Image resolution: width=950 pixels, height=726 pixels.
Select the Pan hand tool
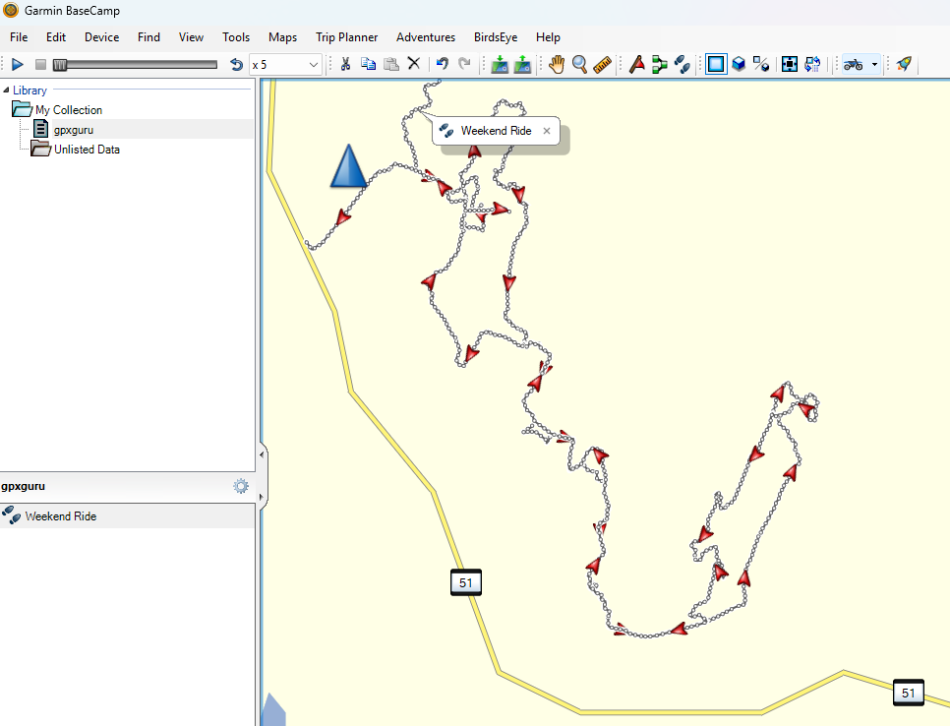[557, 64]
